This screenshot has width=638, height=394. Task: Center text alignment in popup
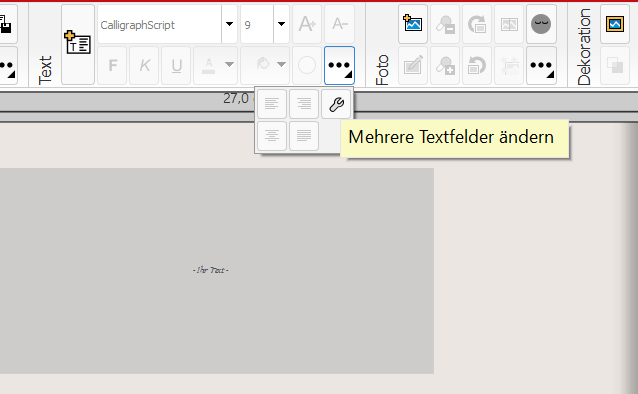[x=272, y=136]
